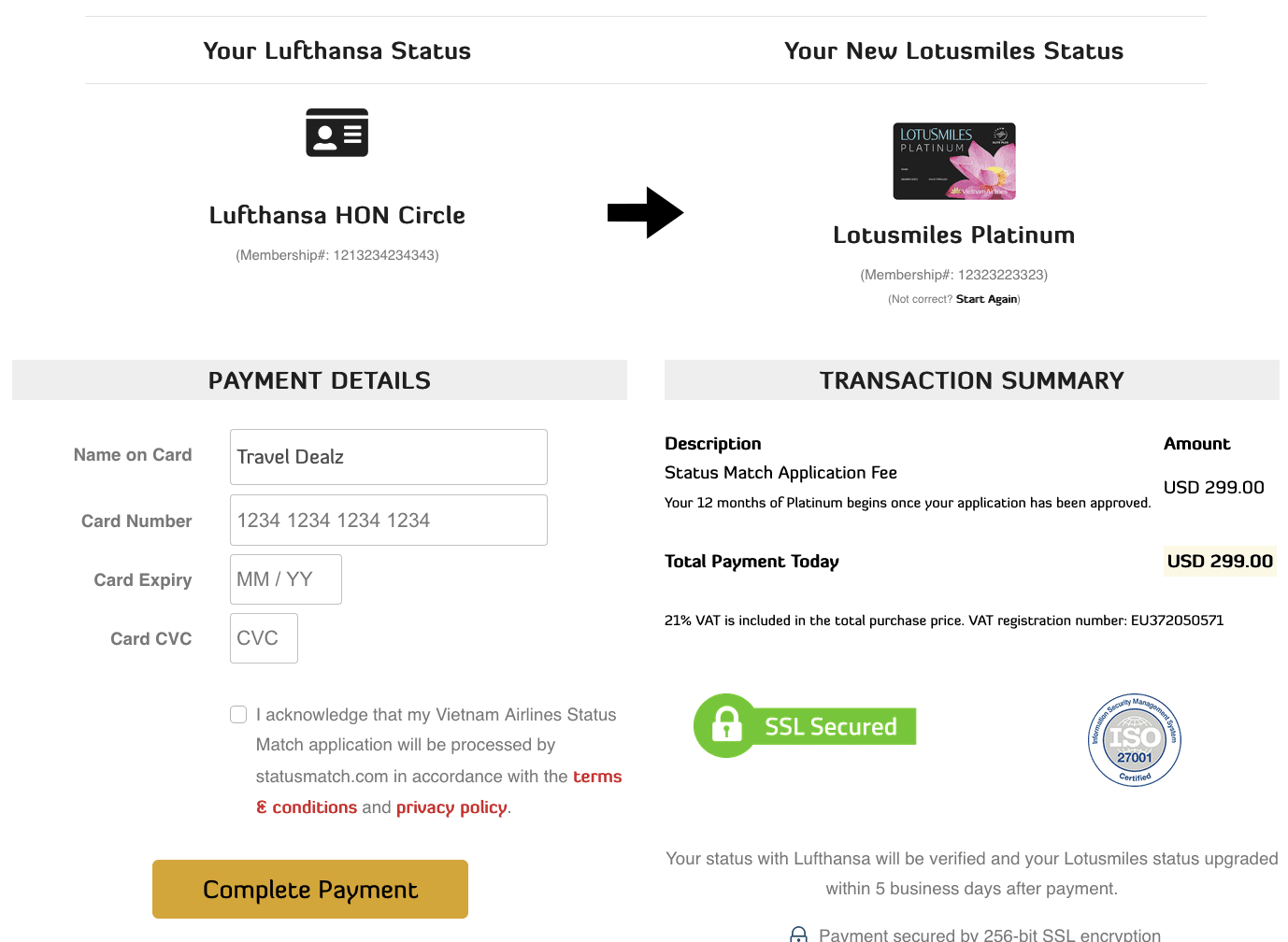Click the Lufthansa HON Circle status title
The height and width of the screenshot is (942, 1288).
click(336, 216)
